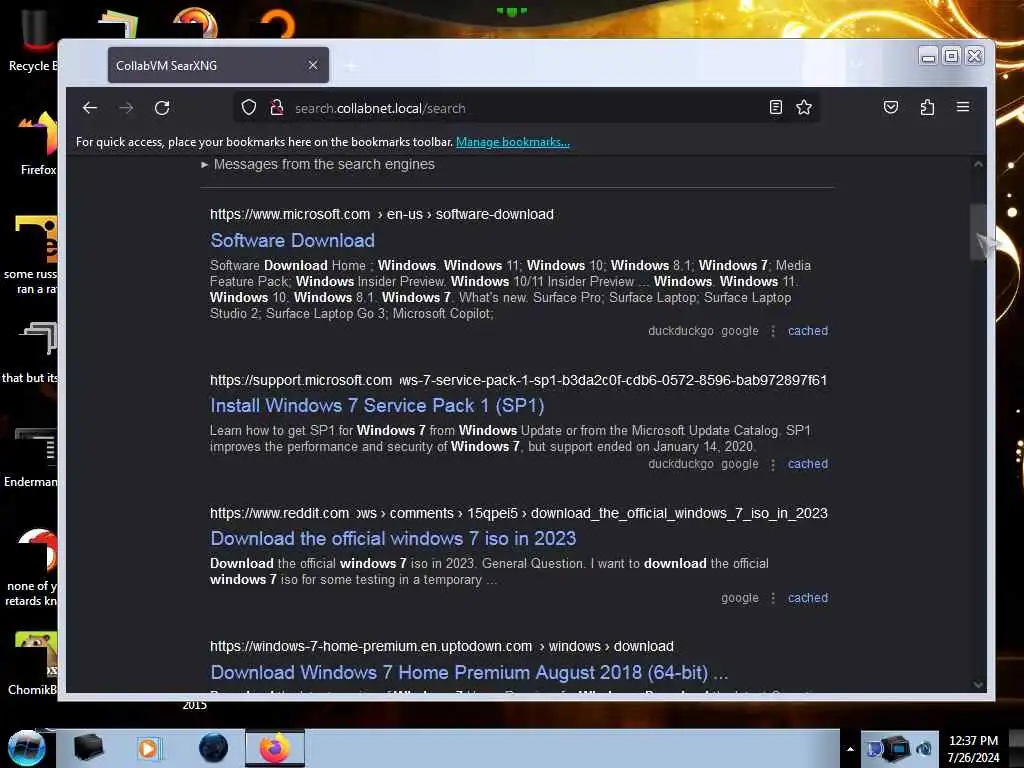Open Download Windows 7 Home Premium result
The height and width of the screenshot is (768, 1024).
tap(469, 673)
